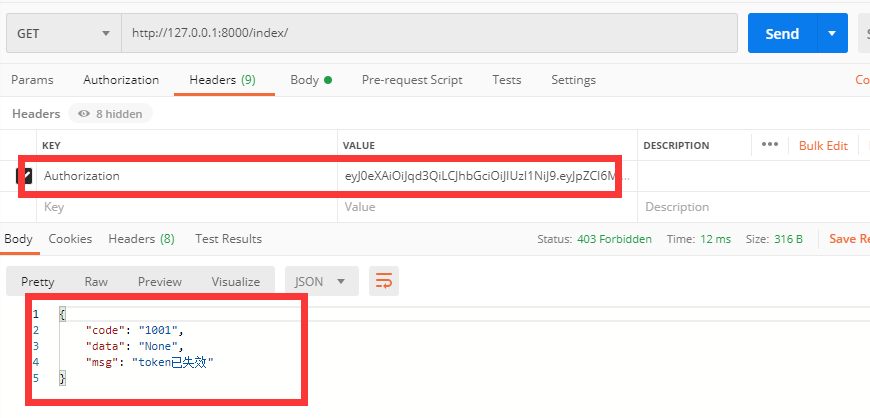Switch to the Tests tab
The image size is (870, 418).
pyautogui.click(x=507, y=80)
